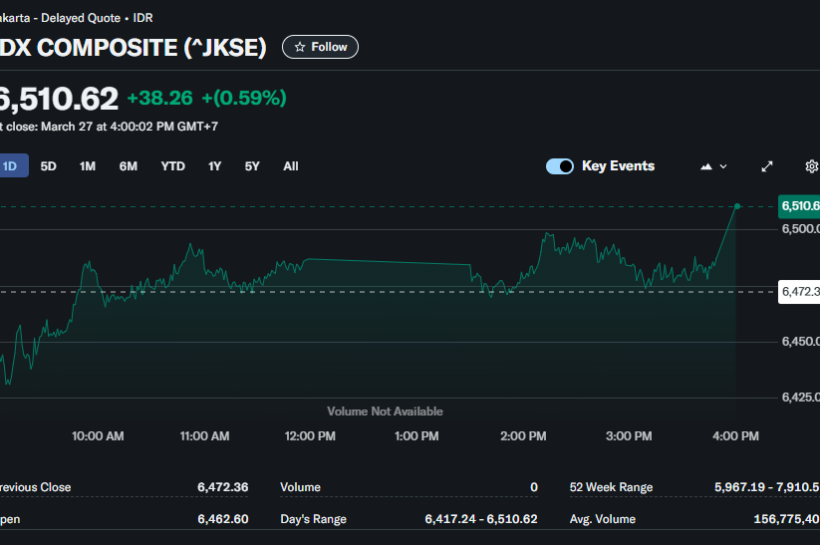Expand chart to full screen
The height and width of the screenshot is (545, 820).
pyautogui.click(x=767, y=166)
